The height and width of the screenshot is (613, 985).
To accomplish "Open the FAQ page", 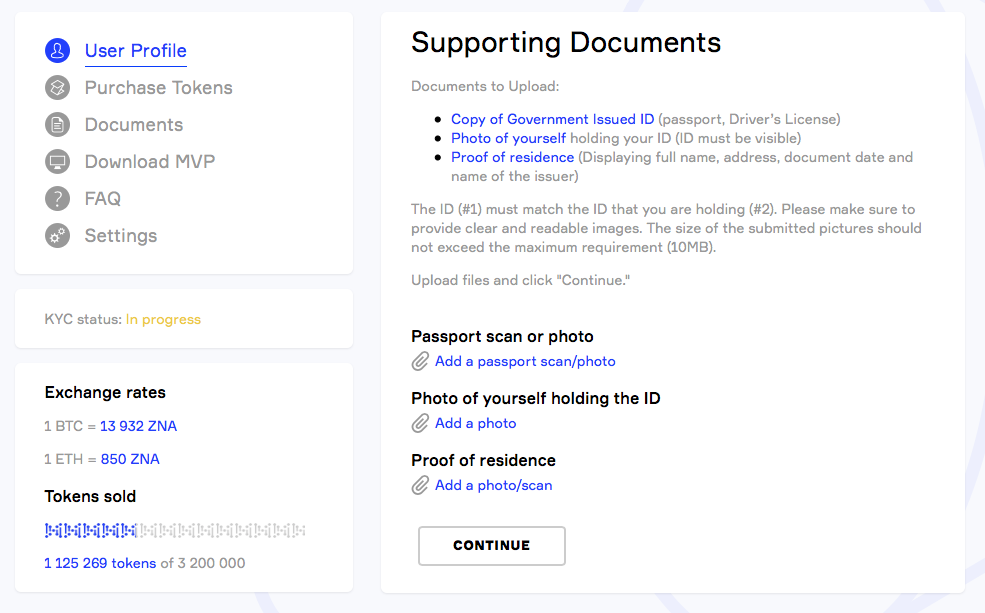I will tap(102, 199).
